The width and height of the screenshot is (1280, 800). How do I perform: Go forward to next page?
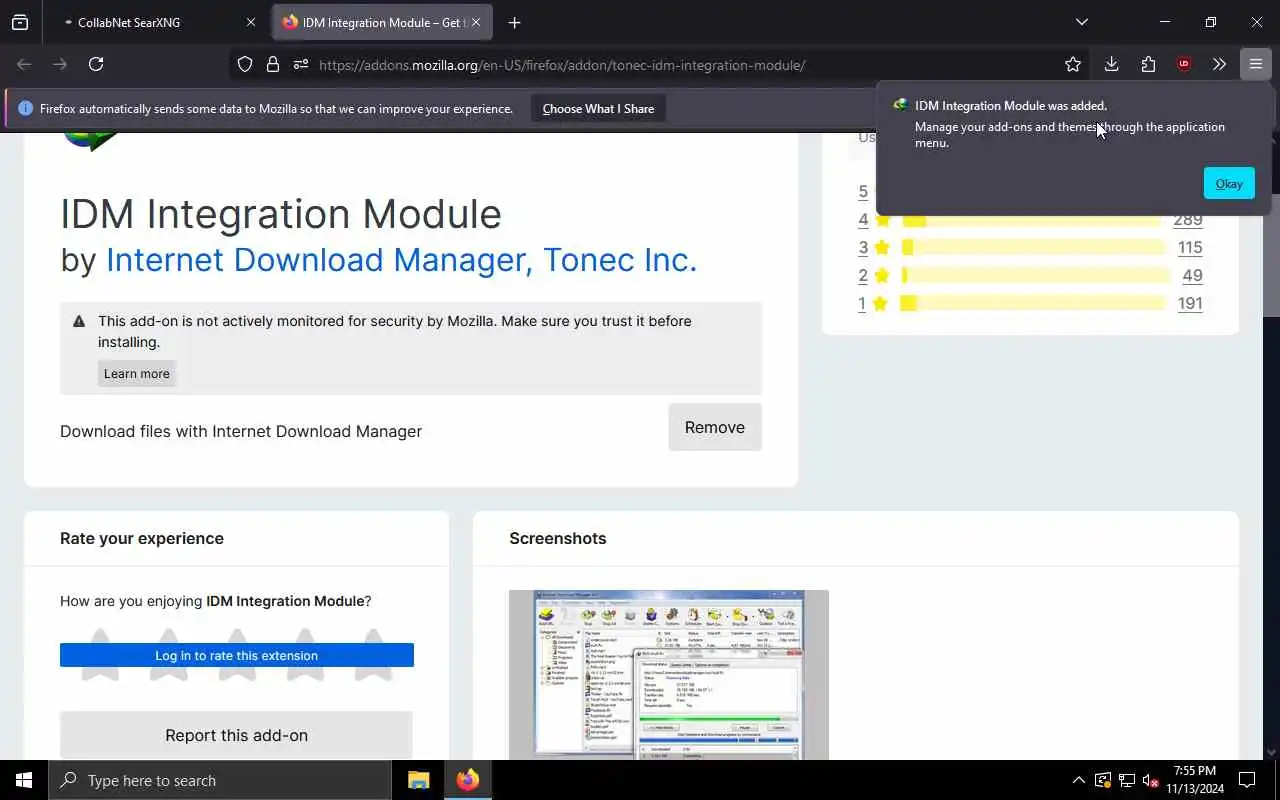coord(60,64)
